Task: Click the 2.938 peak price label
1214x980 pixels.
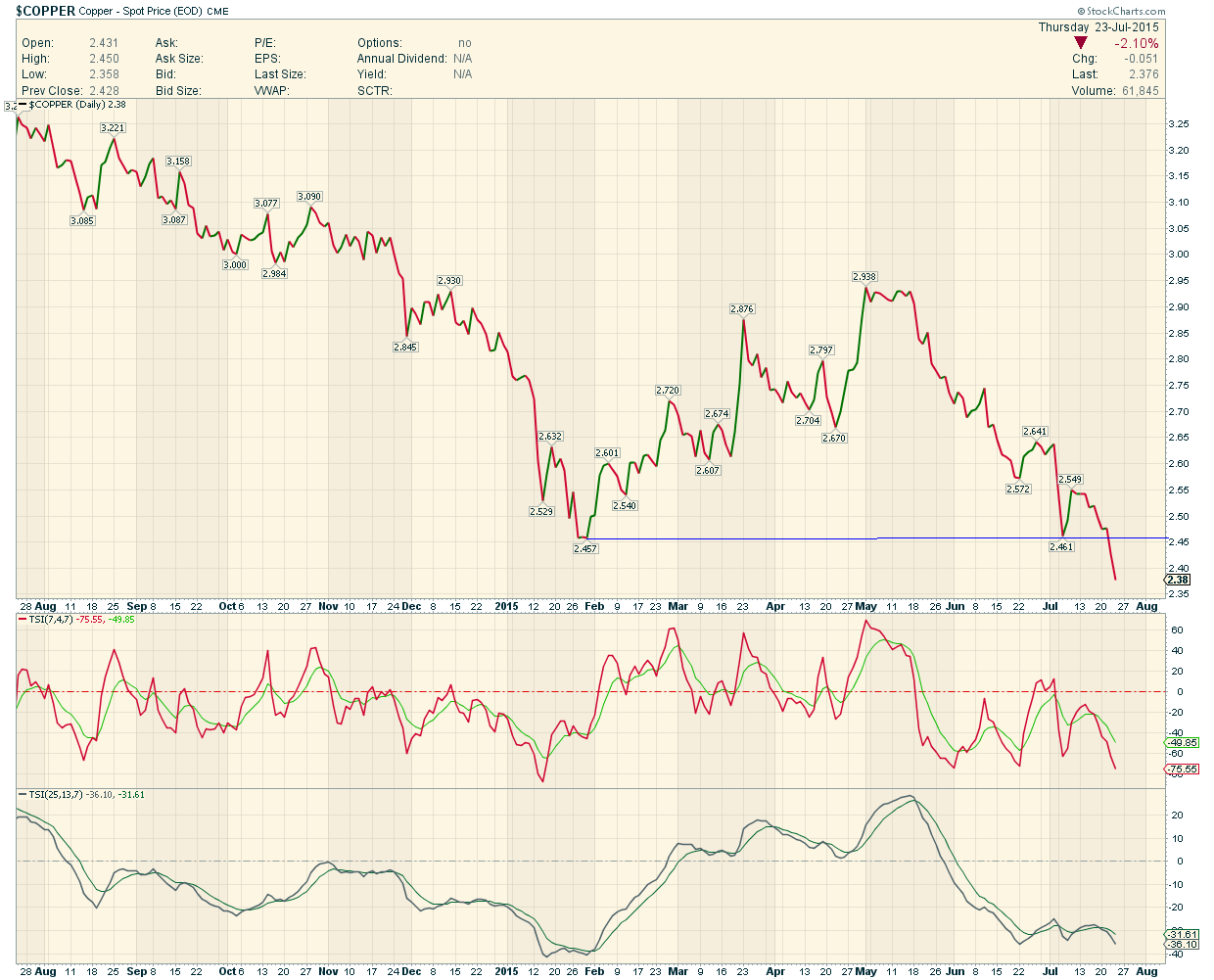Action: tap(864, 277)
